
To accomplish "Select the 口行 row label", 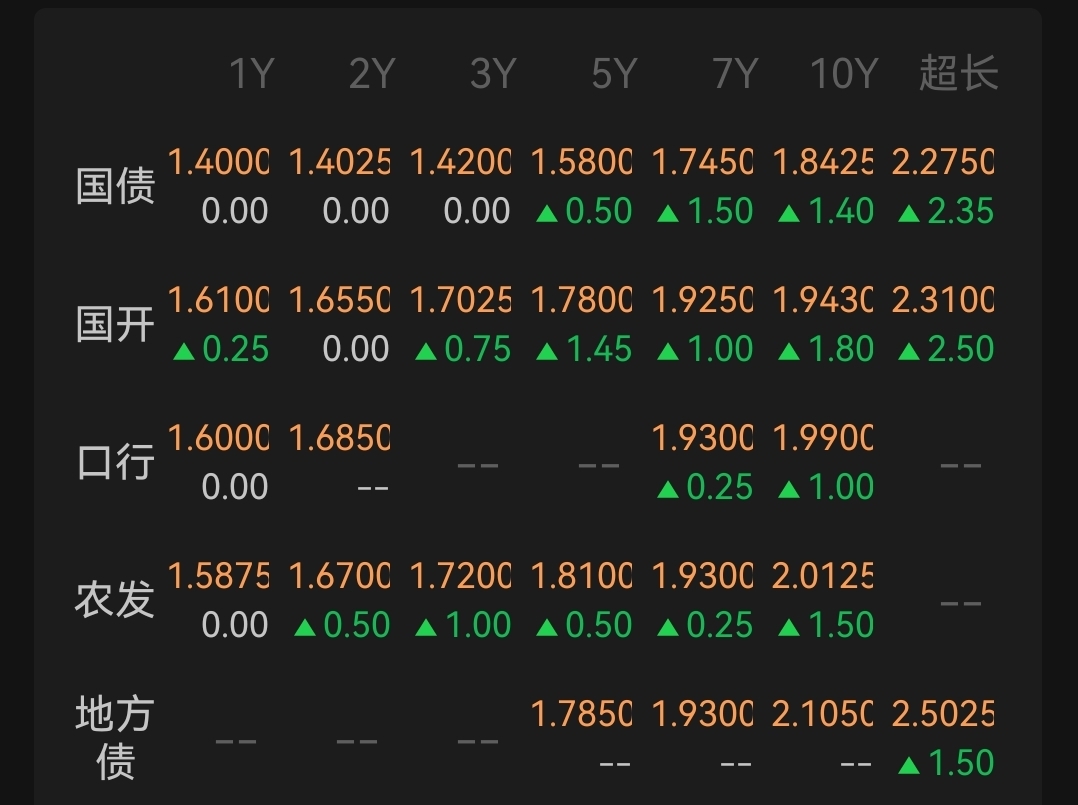I will [x=115, y=462].
